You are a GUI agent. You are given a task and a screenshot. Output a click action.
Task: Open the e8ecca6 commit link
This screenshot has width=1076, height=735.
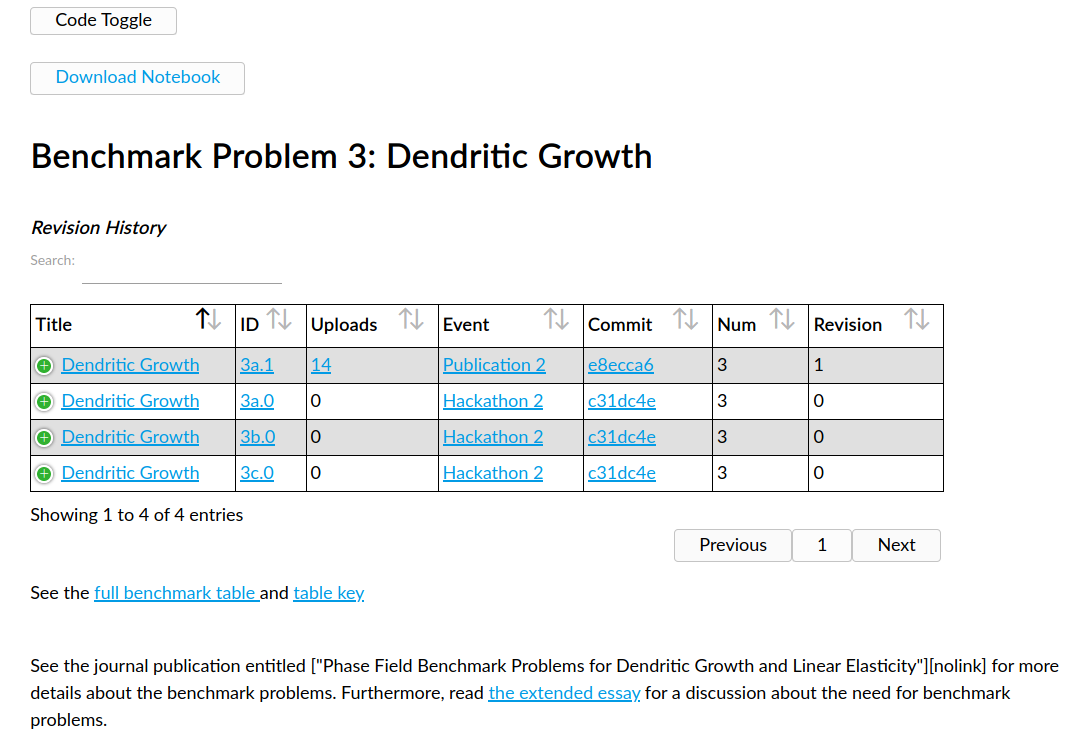[621, 365]
